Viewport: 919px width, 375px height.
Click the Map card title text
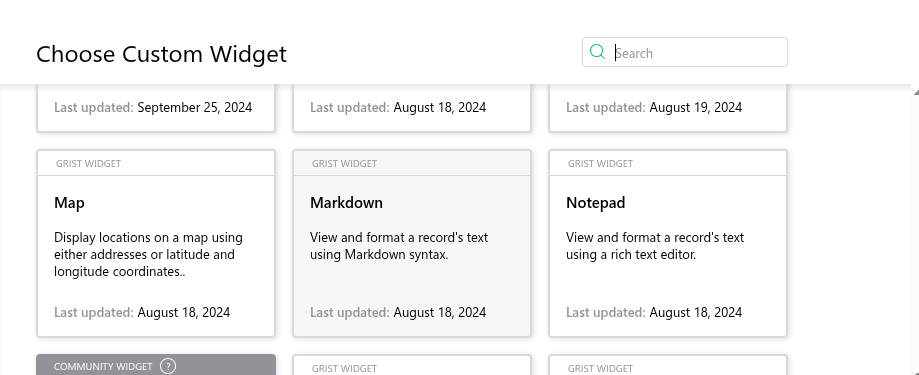tap(69, 203)
